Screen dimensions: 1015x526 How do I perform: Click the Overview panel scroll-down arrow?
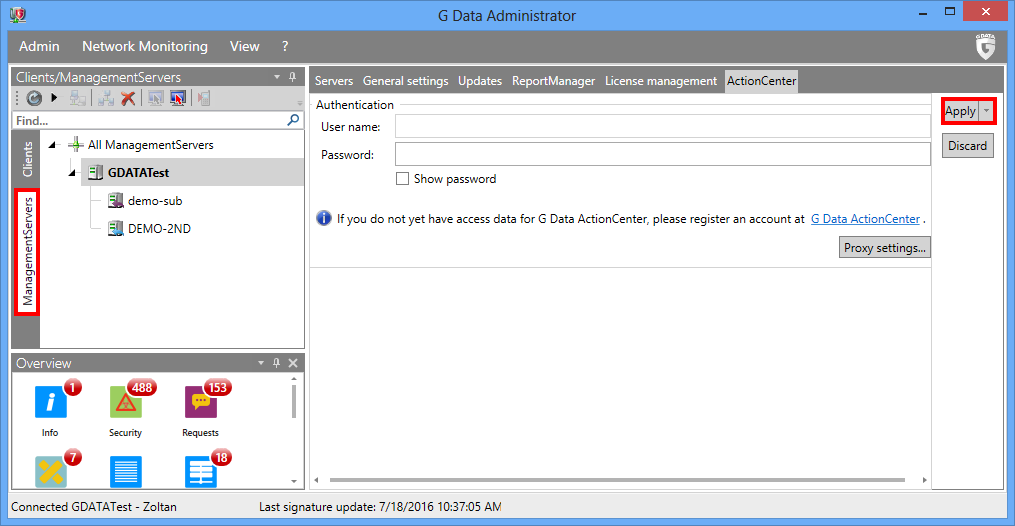point(294,481)
